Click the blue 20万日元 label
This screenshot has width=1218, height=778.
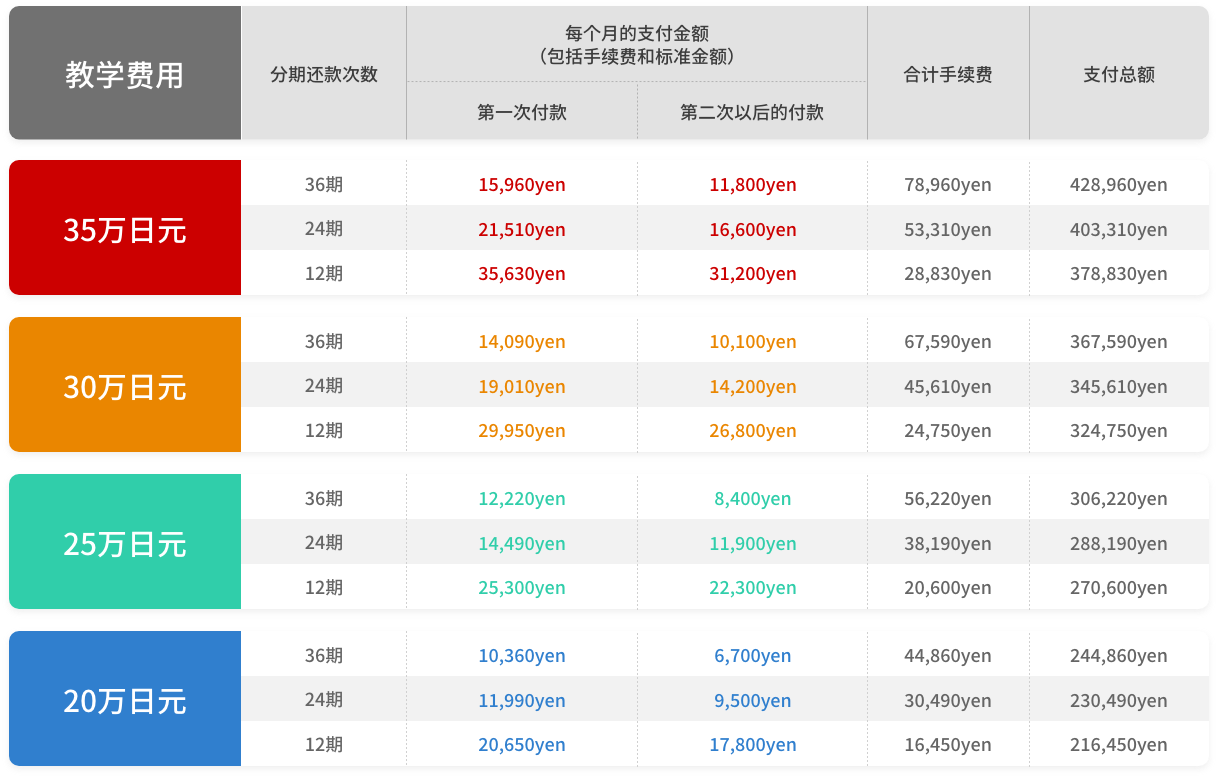(x=125, y=701)
